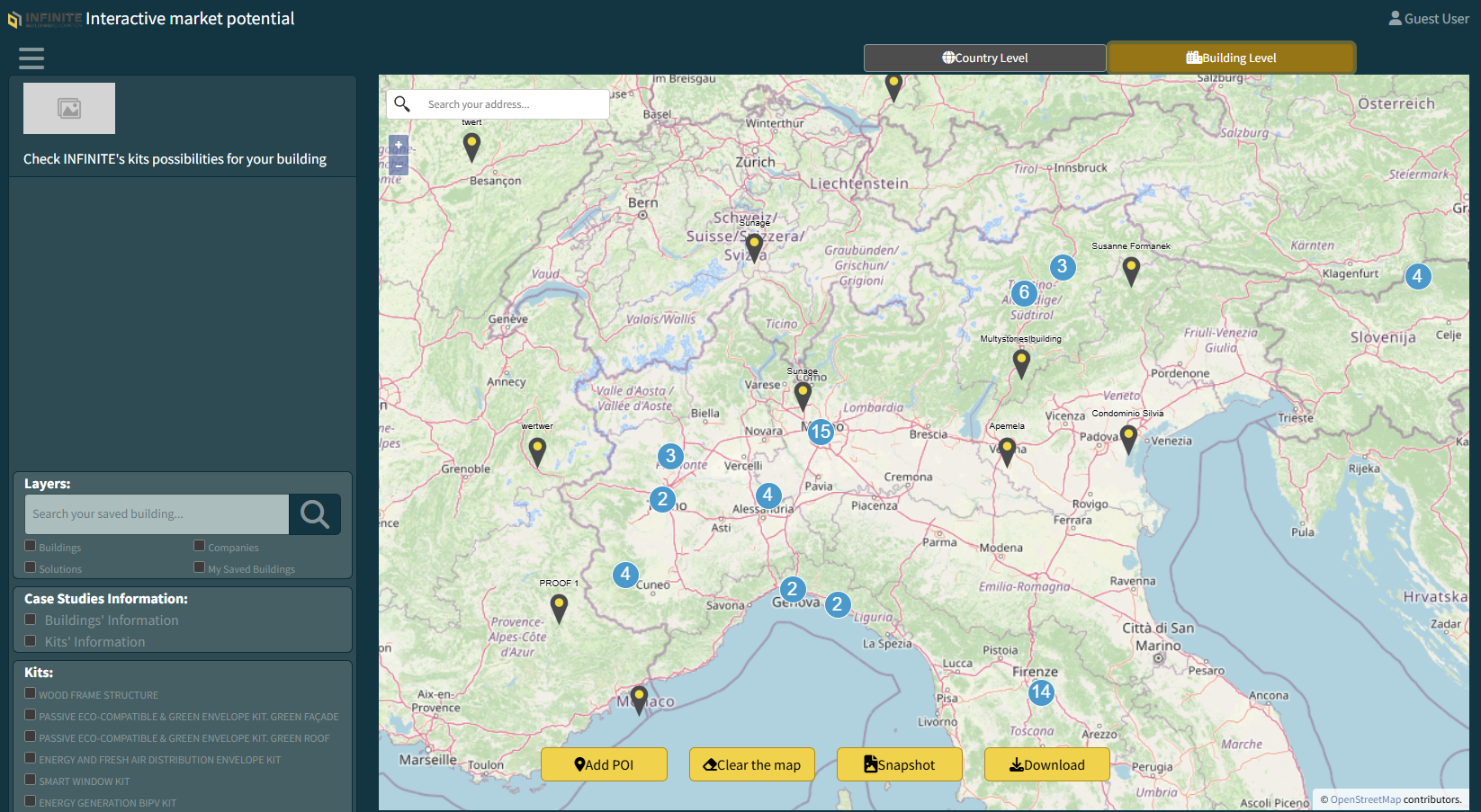Enable the Buildings layer checkbox
This screenshot has width=1481, height=812.
coord(30,546)
